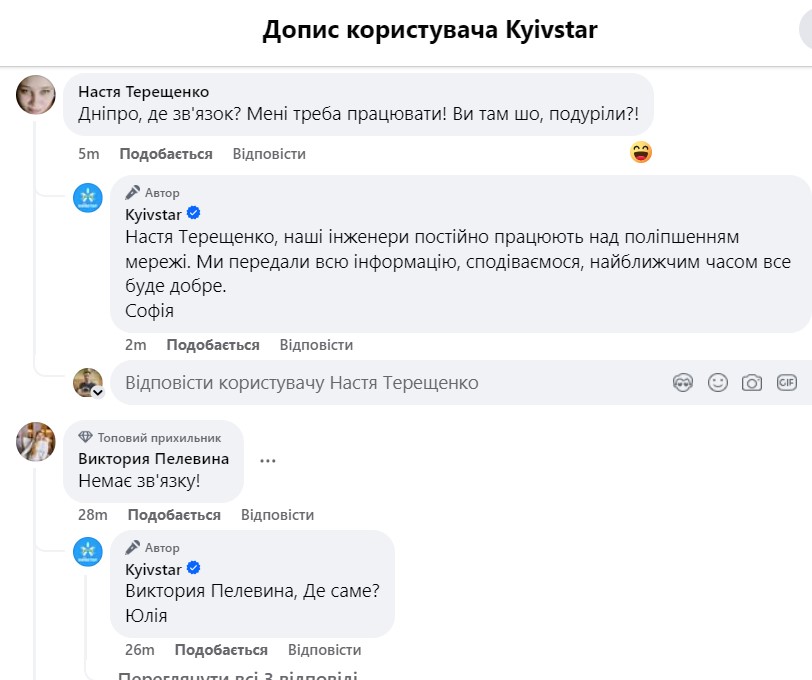Open the emoji picker in reply box

717,383
